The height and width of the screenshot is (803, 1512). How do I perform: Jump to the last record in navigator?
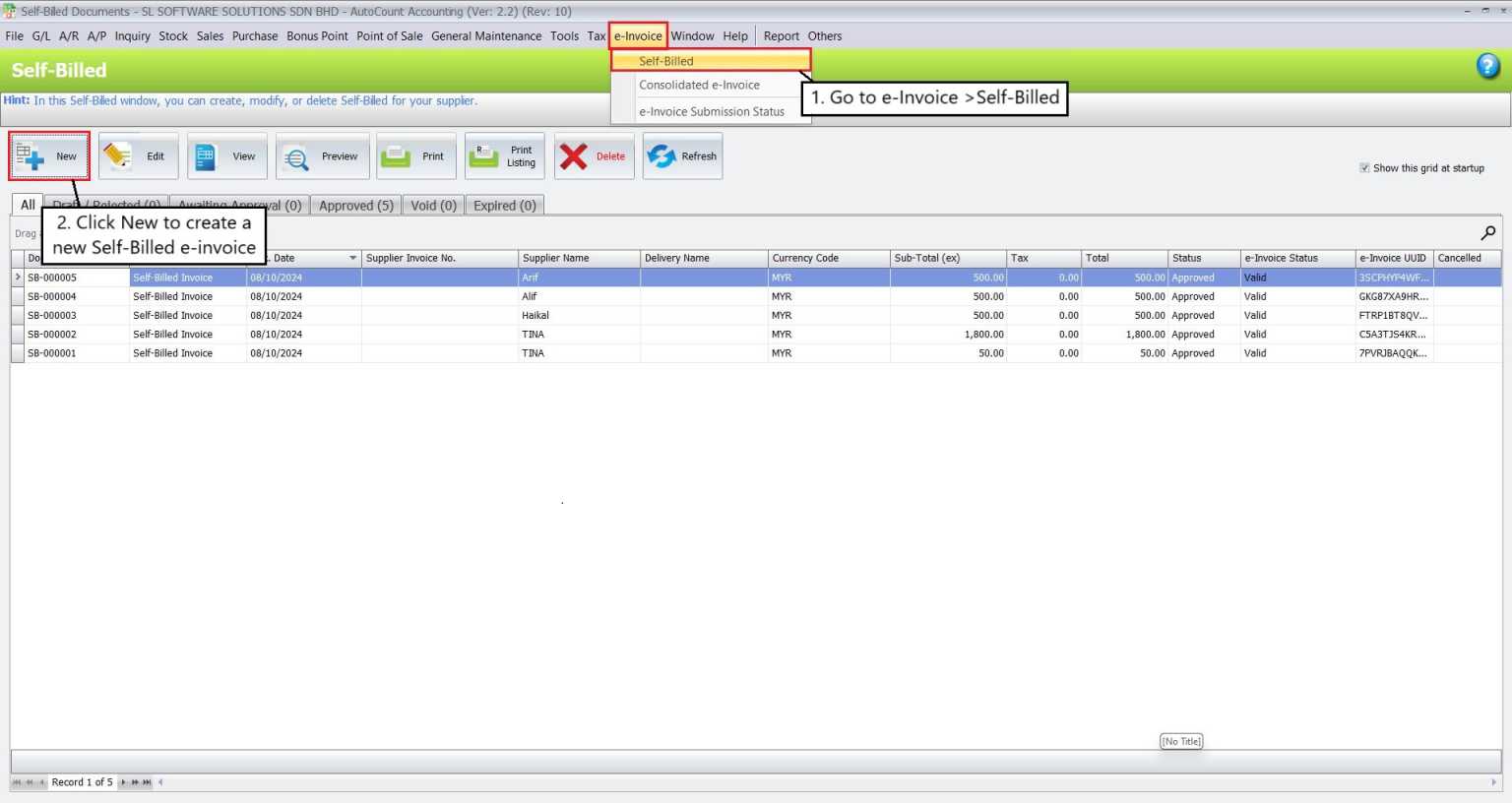pyautogui.click(x=147, y=782)
